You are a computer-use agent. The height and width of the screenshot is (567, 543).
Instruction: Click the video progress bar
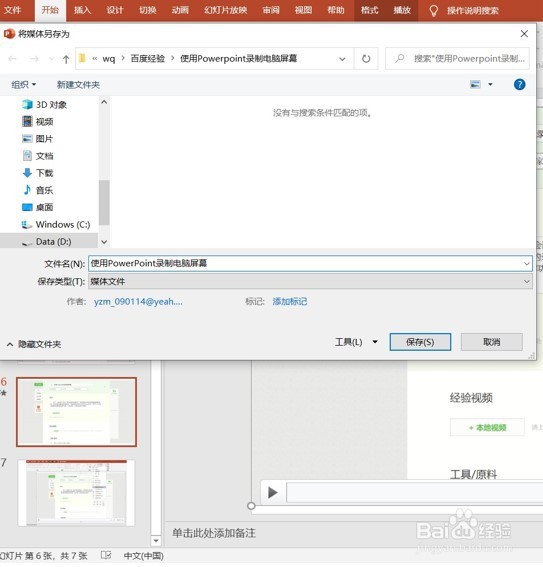[x=414, y=492]
